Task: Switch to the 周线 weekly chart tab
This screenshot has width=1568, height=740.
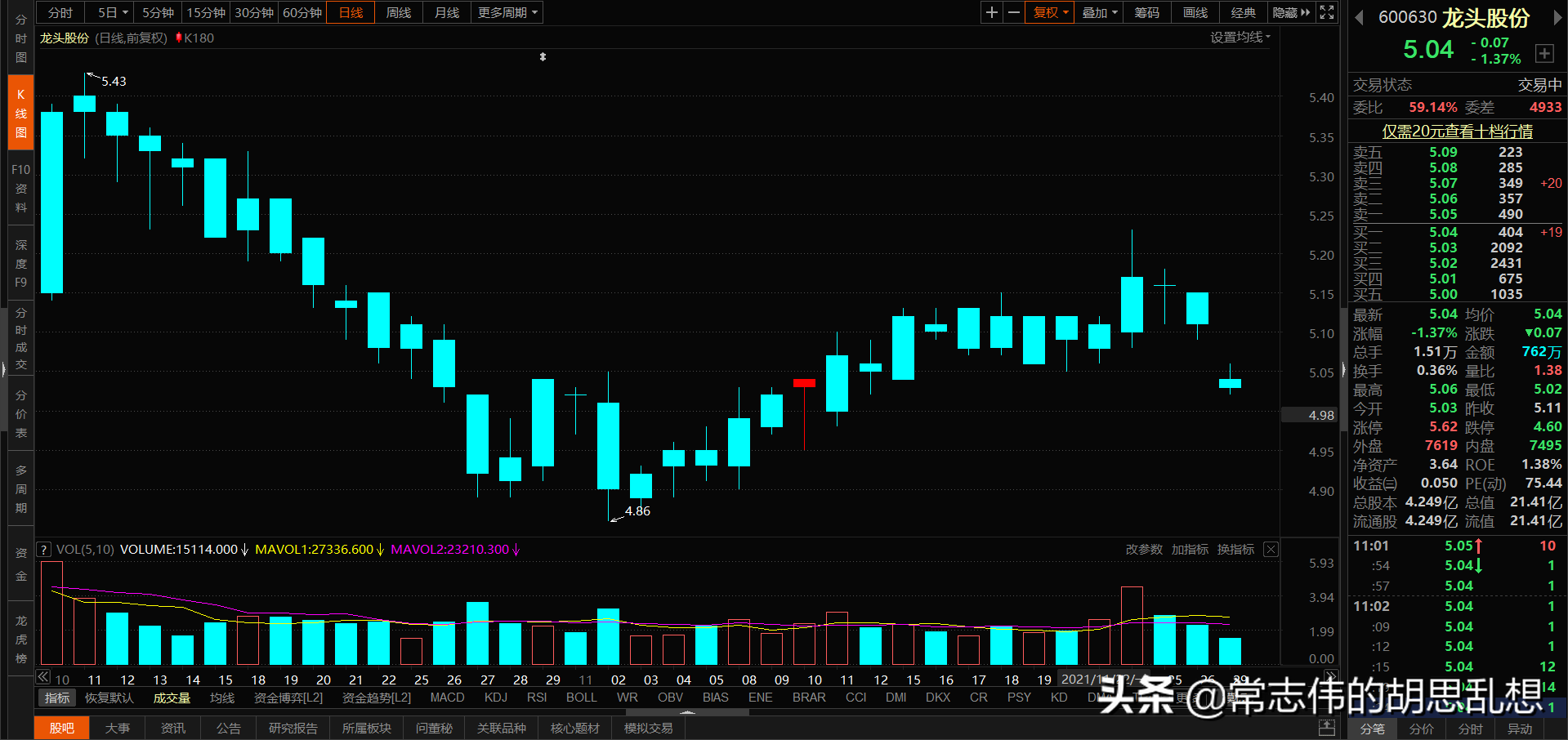Action: [398, 12]
